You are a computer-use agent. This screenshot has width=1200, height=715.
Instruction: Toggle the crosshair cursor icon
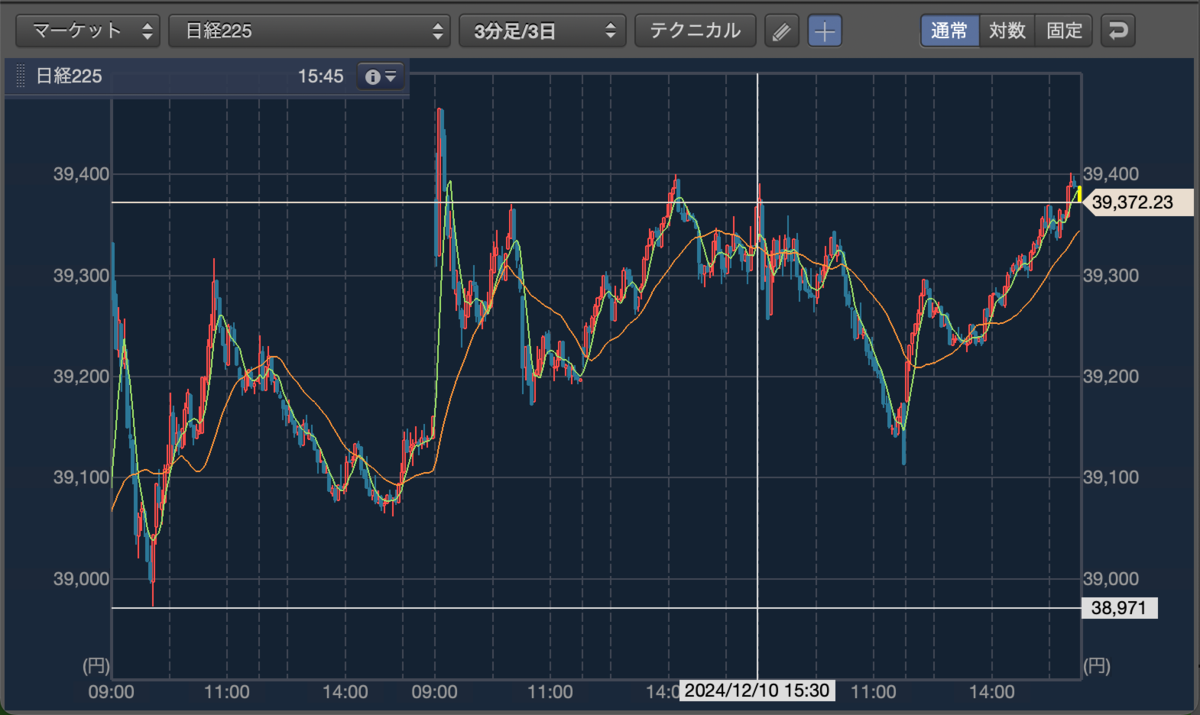825,31
